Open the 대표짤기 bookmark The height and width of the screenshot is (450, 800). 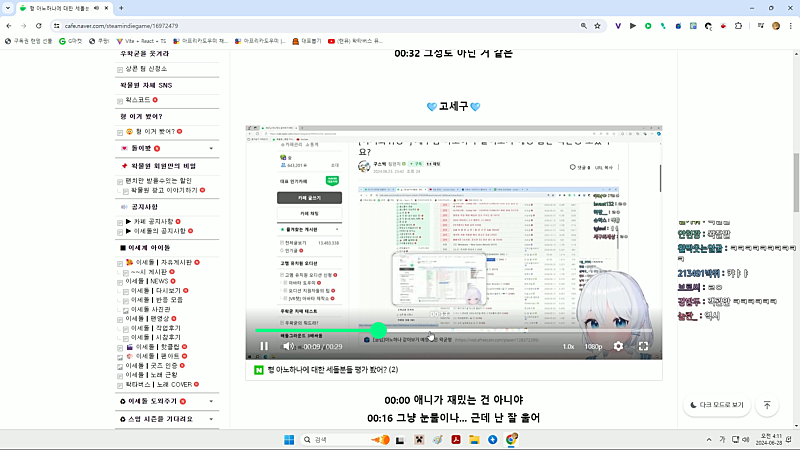[307, 41]
